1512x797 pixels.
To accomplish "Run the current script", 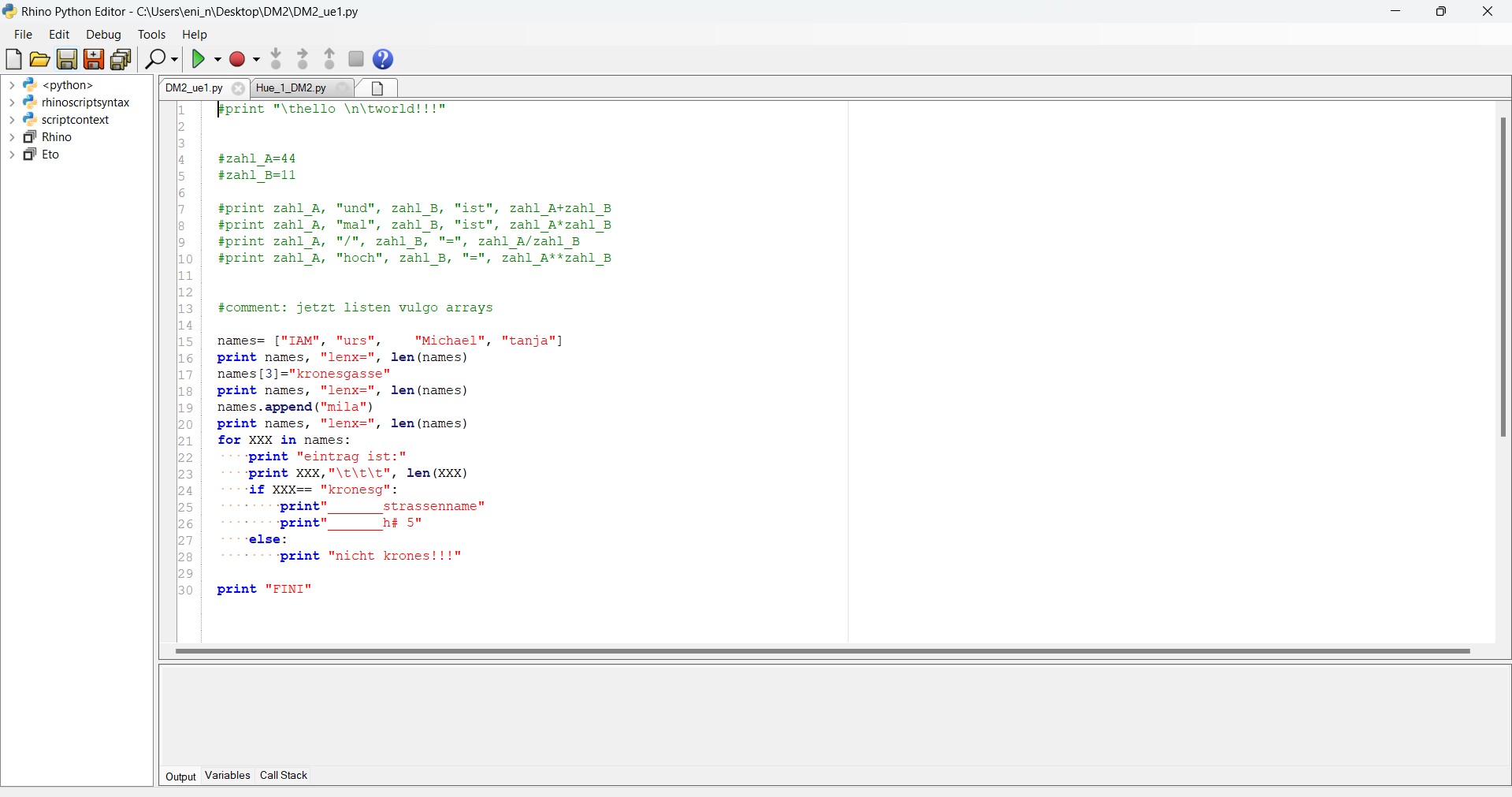I will tap(199, 58).
